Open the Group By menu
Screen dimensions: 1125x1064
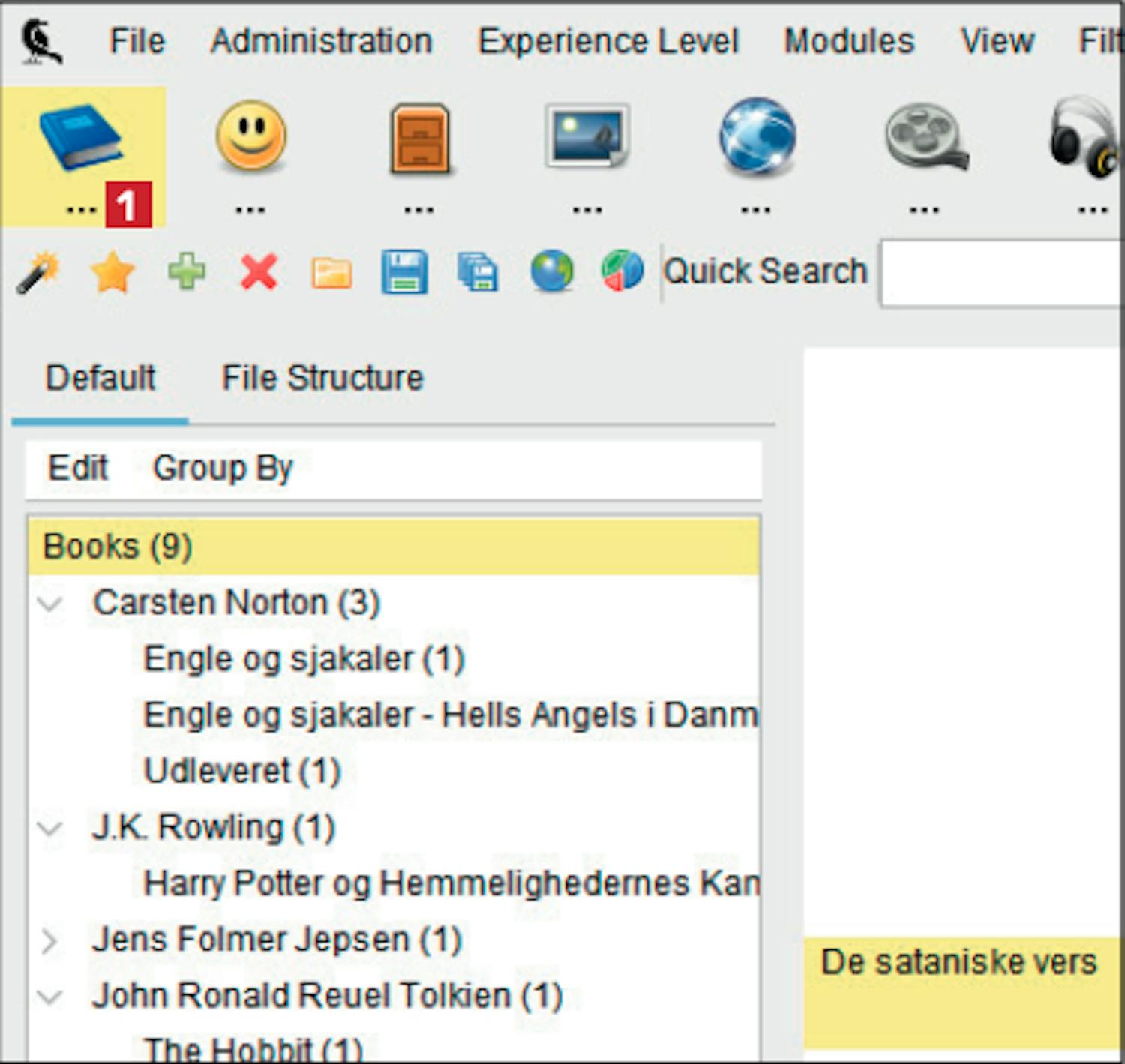(222, 469)
